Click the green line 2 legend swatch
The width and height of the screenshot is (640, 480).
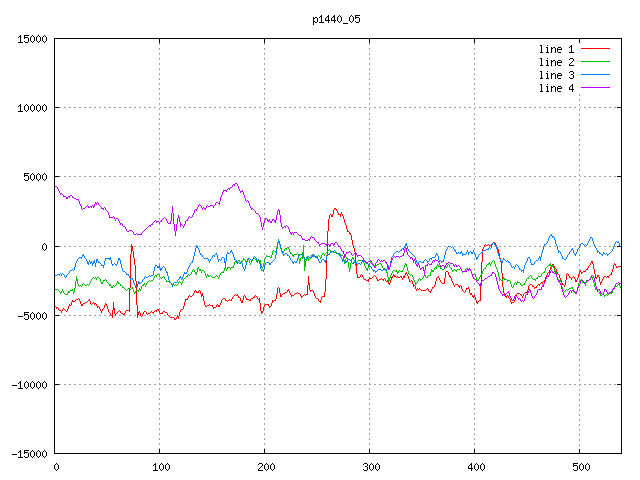[596, 62]
